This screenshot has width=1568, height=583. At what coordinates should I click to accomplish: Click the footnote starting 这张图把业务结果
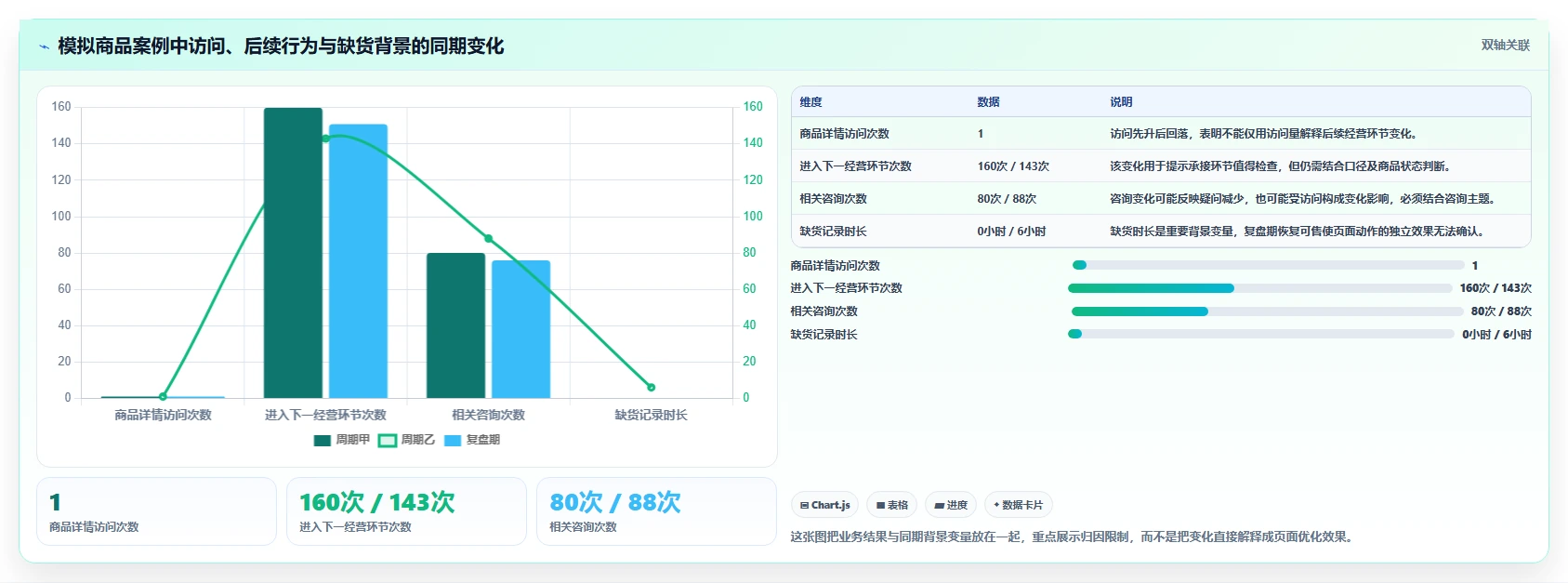pyautogui.click(x=1074, y=537)
